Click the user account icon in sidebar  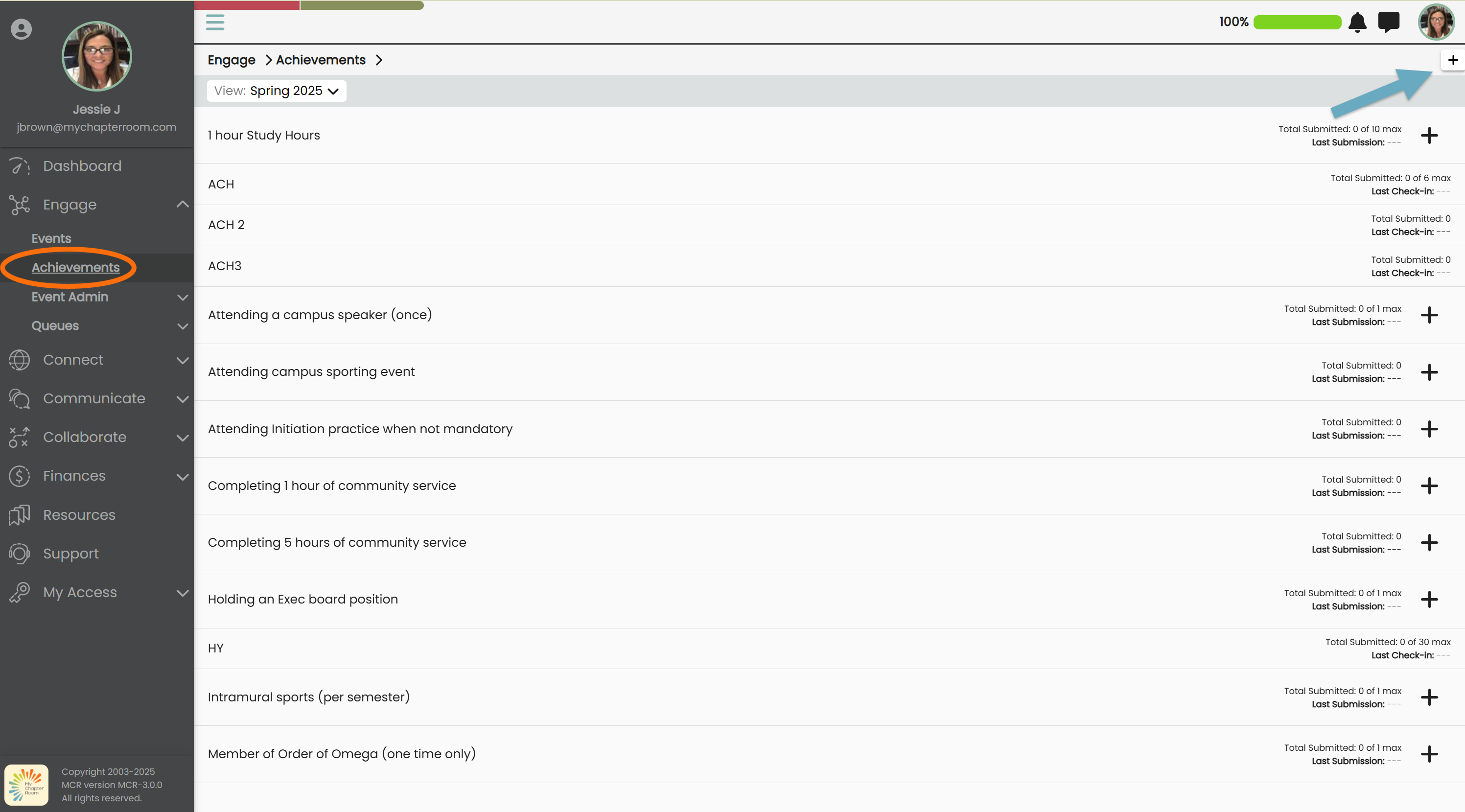pos(21,29)
